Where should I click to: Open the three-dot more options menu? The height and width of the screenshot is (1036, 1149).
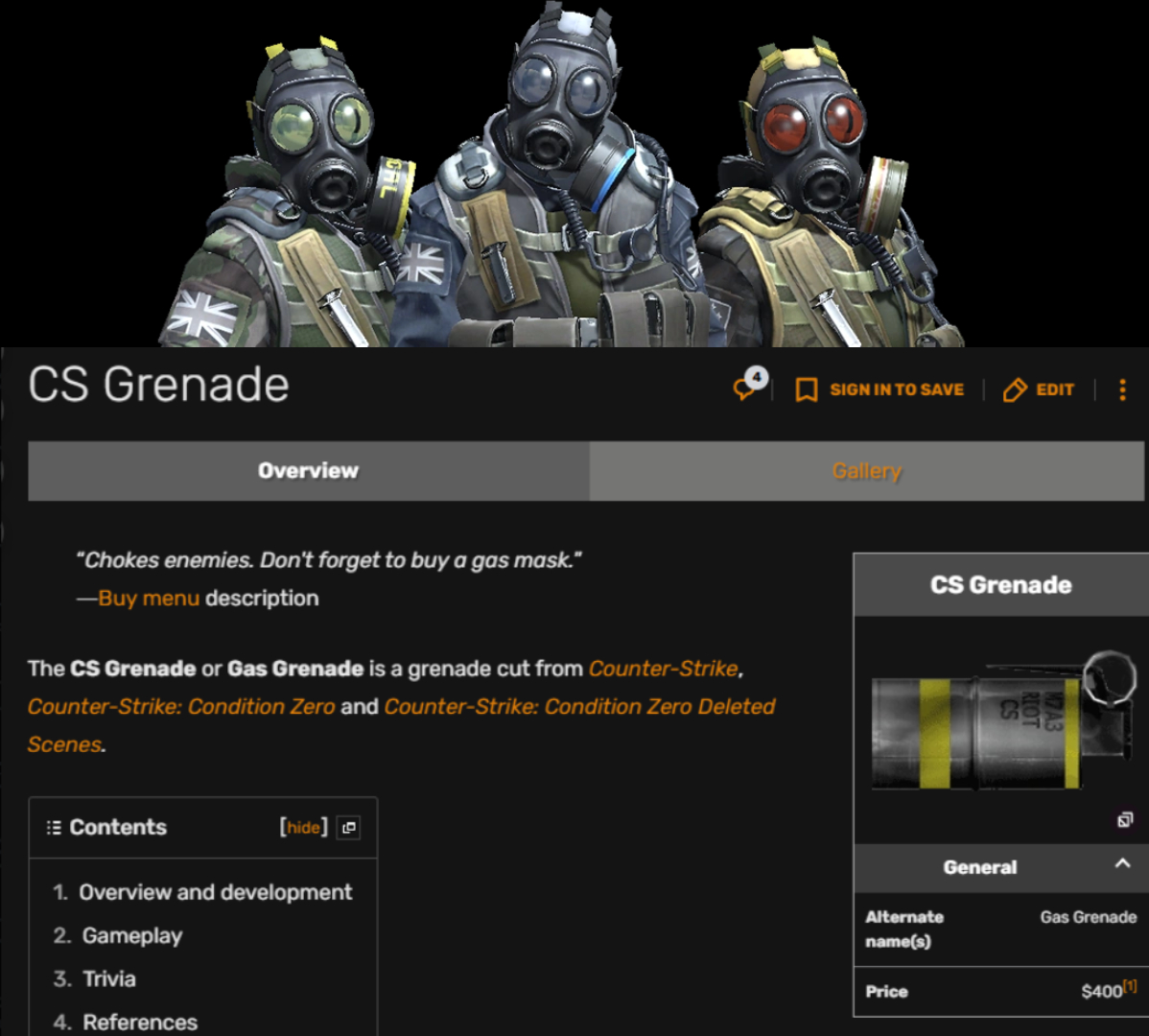1122,389
